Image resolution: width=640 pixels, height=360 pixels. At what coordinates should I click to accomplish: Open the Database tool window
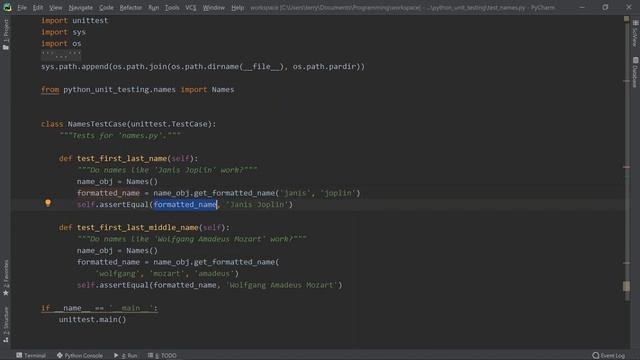coord(635,73)
